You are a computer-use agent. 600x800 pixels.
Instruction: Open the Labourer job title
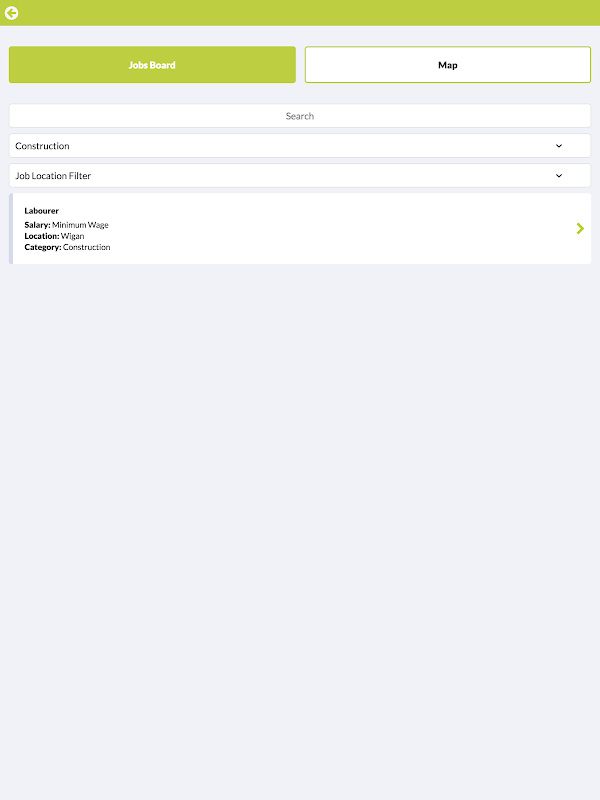[42, 211]
